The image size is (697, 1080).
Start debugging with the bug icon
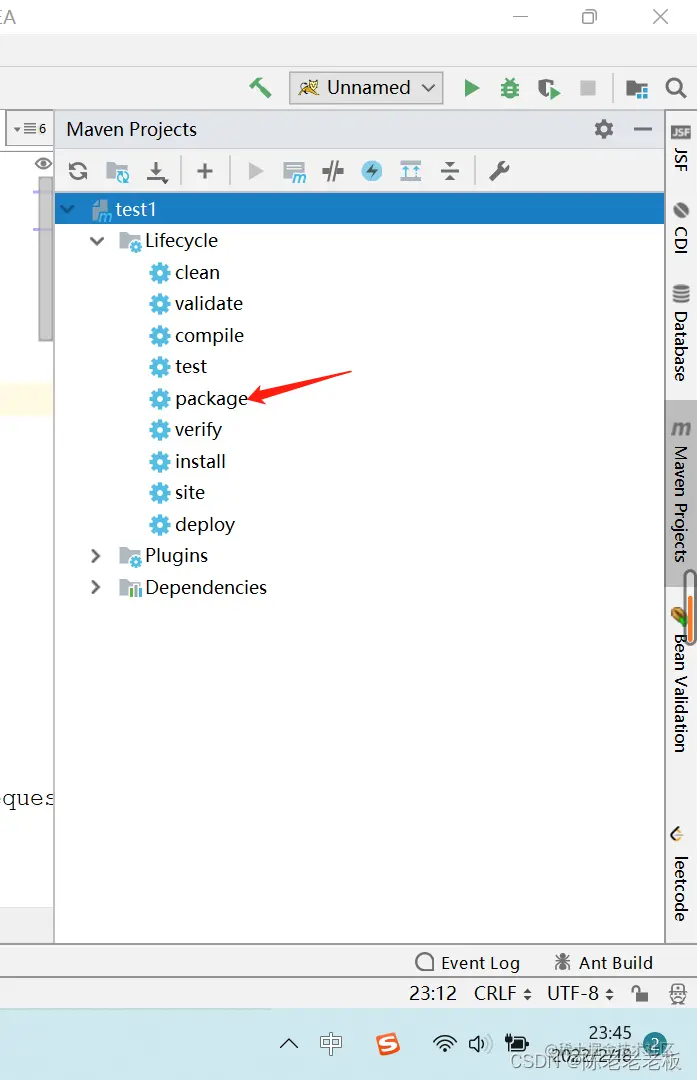510,88
